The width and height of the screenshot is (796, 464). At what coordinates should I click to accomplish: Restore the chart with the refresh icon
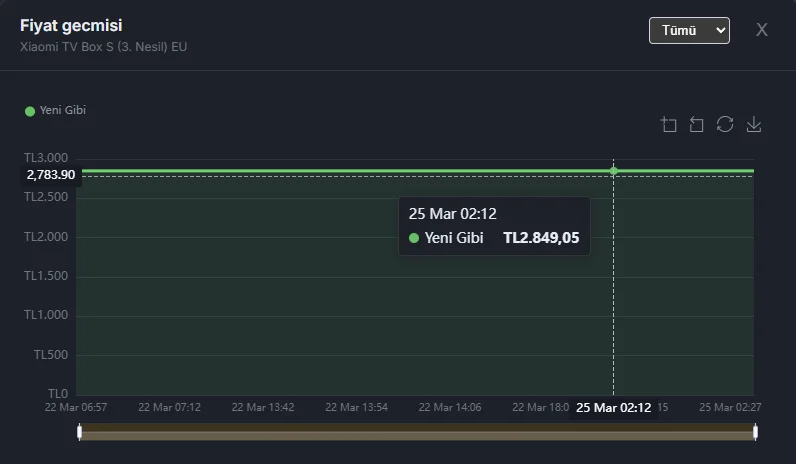coord(725,124)
